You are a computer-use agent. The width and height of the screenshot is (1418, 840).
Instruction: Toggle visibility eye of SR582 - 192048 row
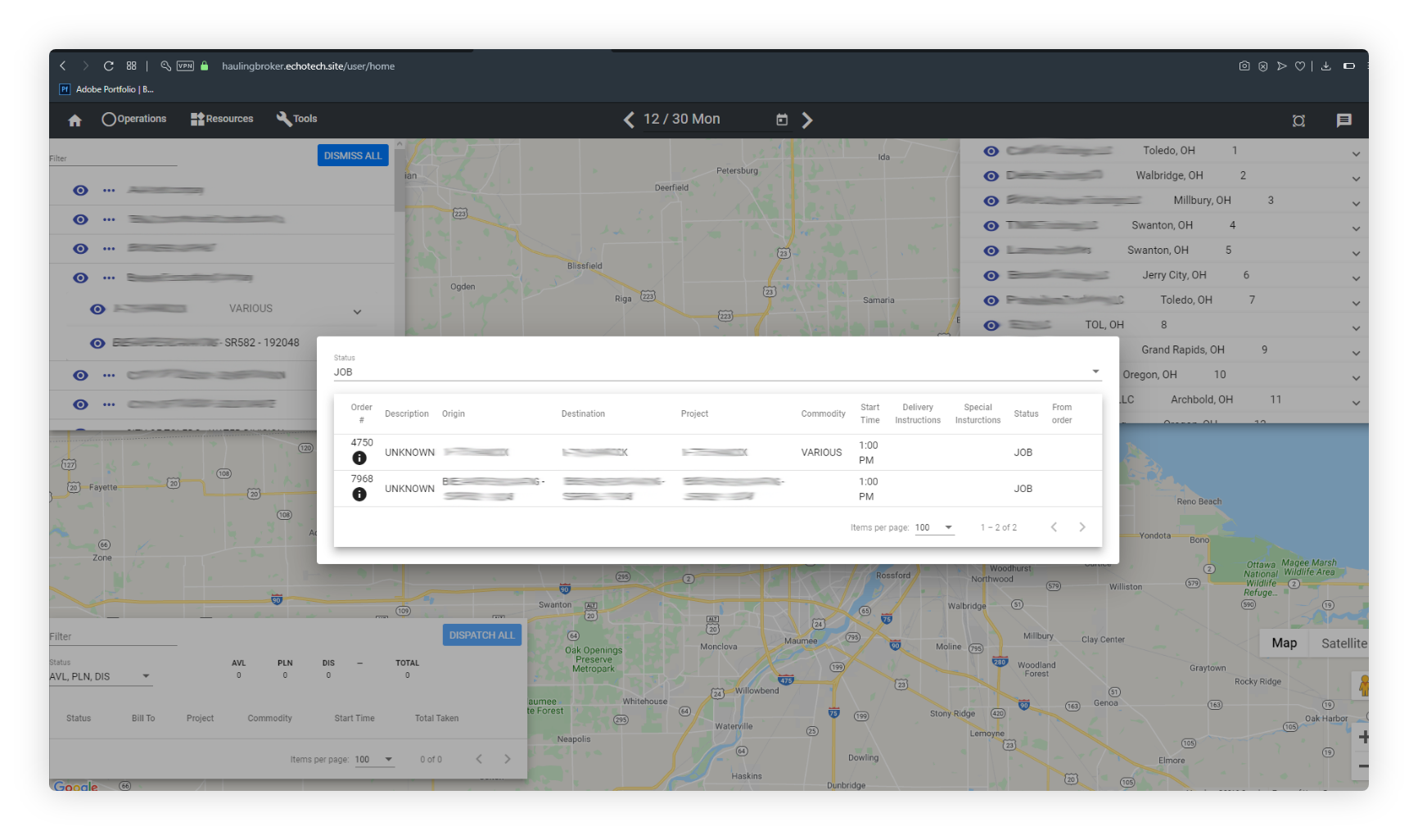tap(97, 343)
